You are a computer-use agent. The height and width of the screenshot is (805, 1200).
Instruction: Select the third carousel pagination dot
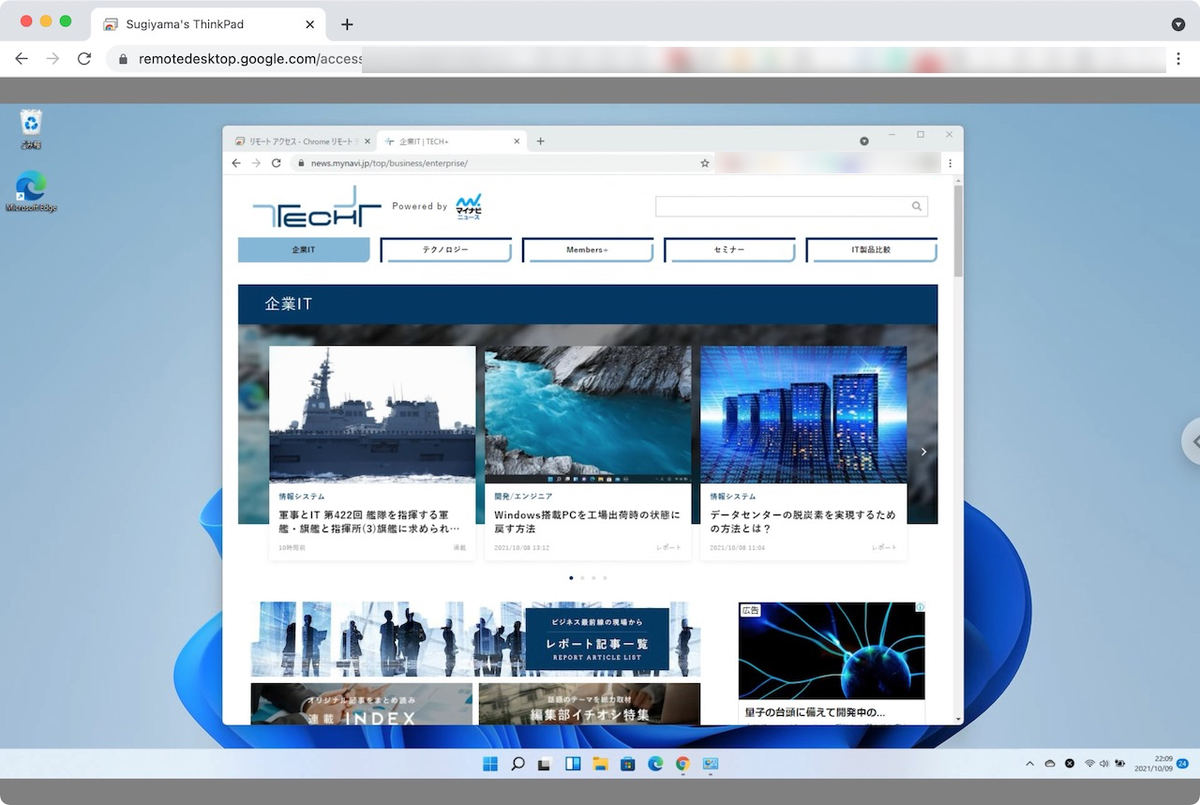click(x=593, y=578)
